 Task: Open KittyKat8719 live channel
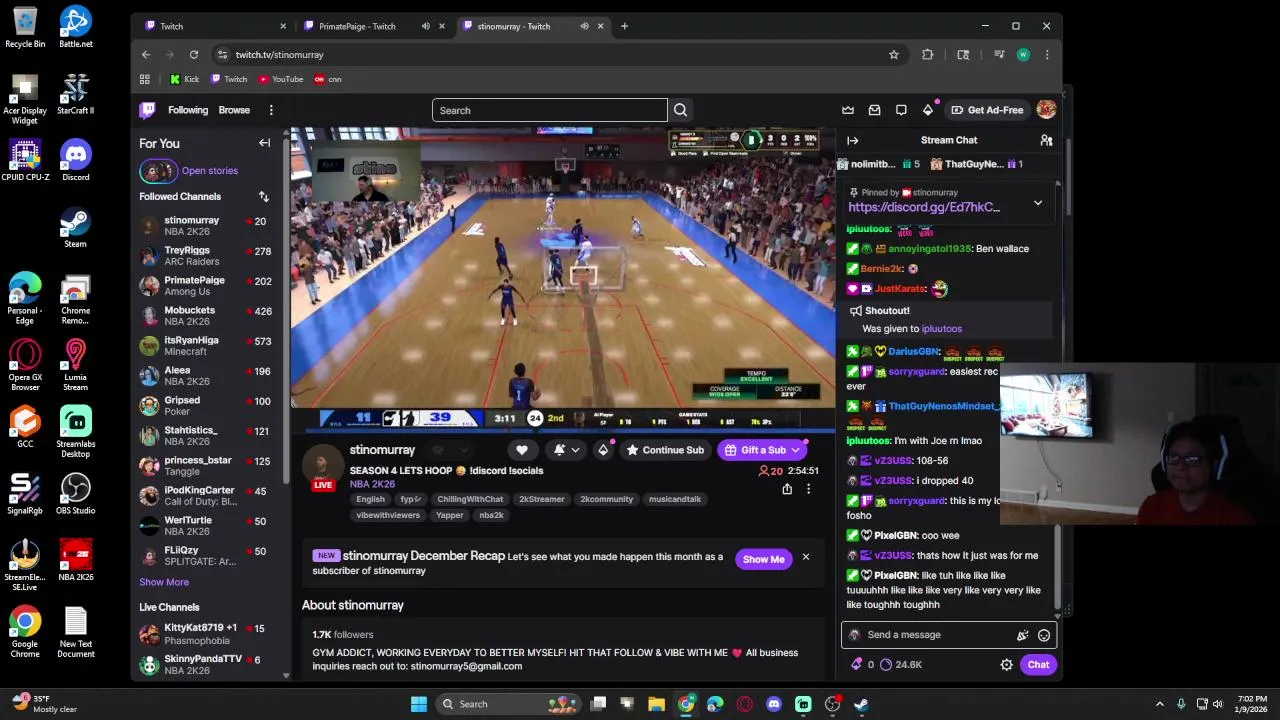[207, 634]
